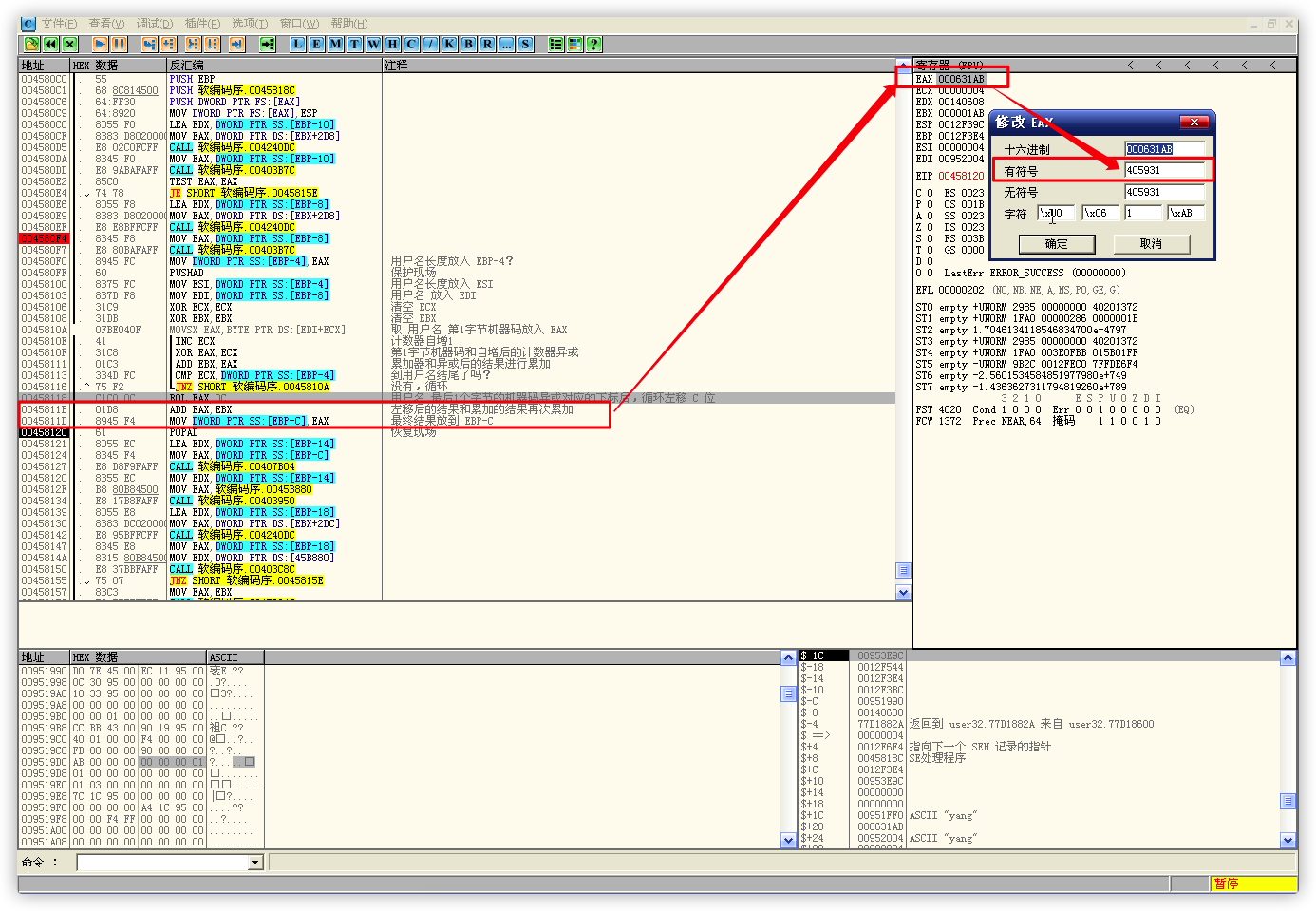This screenshot has height=911, width=1316.
Task: Pause execution using the pause icon
Action: [x=119, y=44]
